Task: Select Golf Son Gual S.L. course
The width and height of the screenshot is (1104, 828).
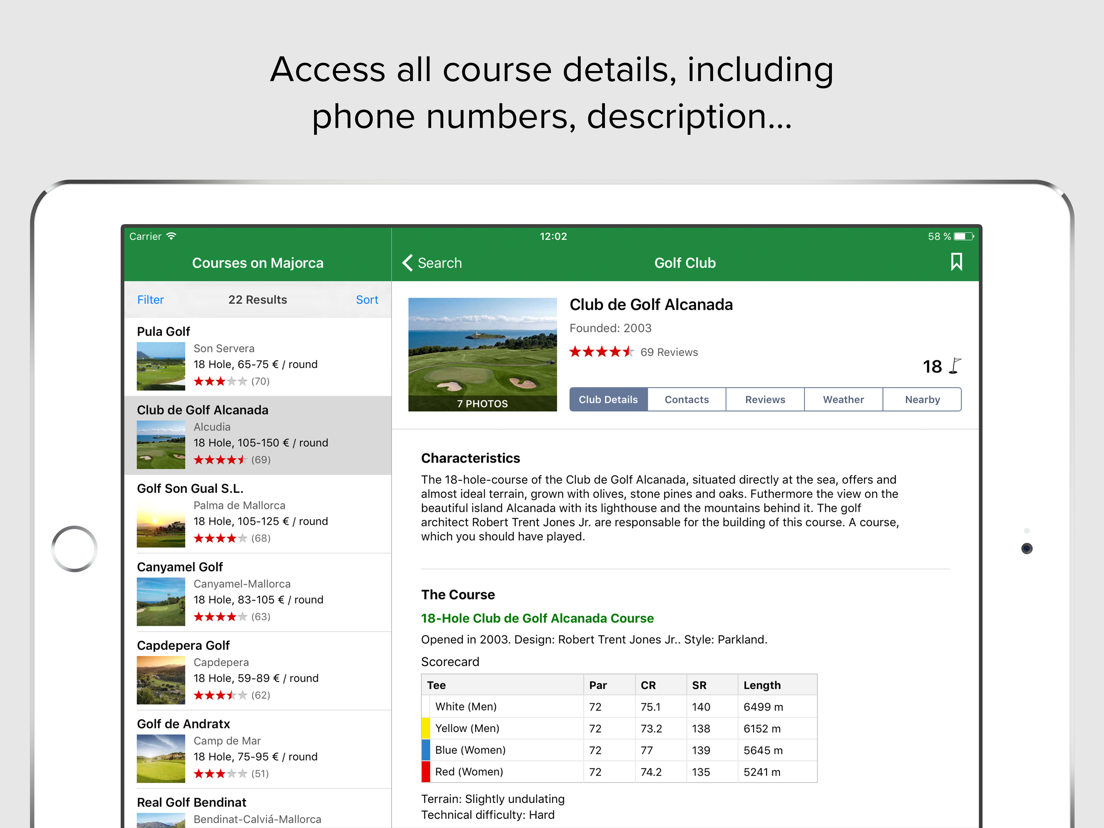Action: [258, 514]
